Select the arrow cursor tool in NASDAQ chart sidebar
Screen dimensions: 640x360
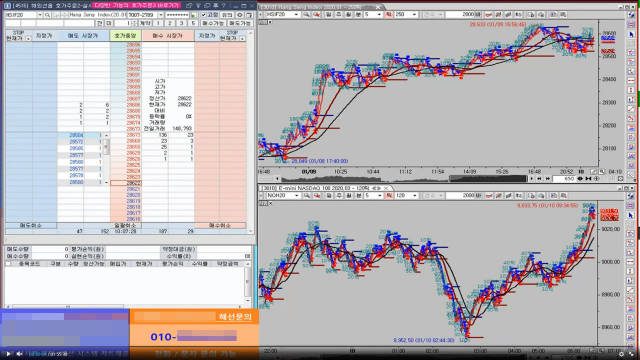[631, 216]
